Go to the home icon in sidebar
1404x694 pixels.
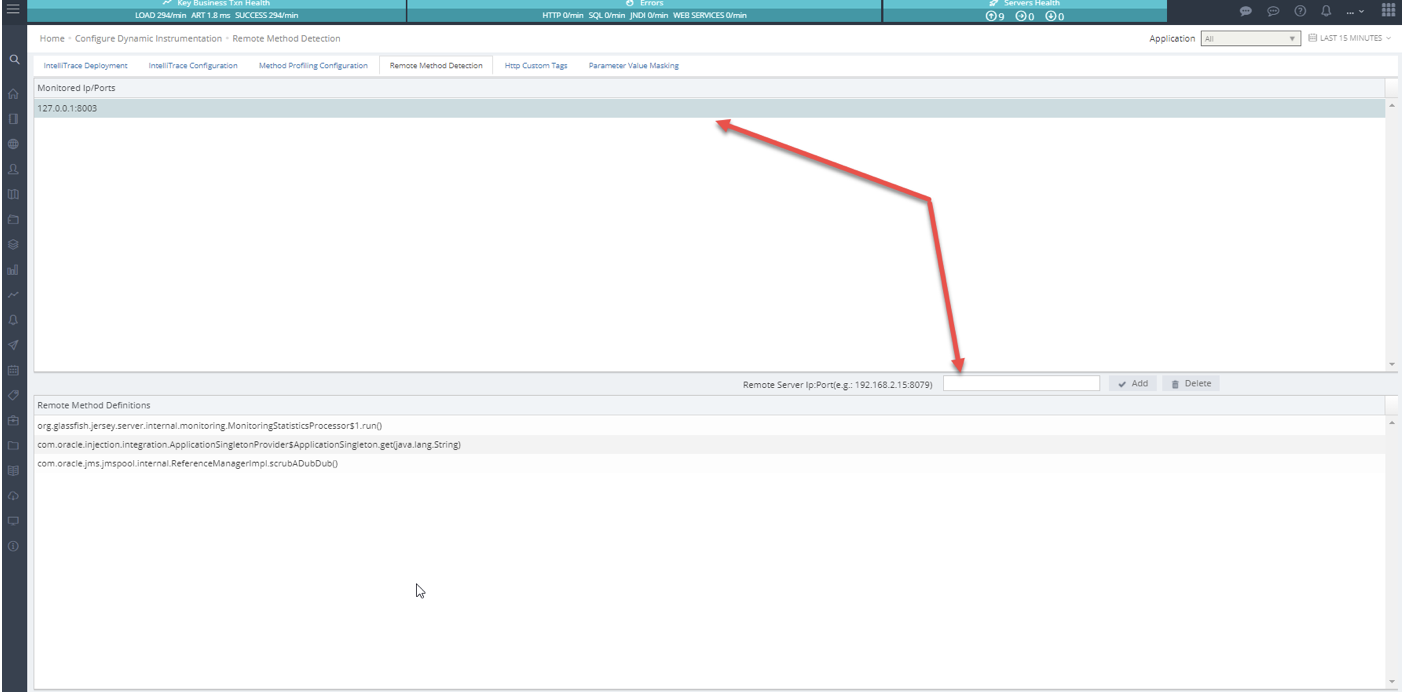[x=13, y=94]
